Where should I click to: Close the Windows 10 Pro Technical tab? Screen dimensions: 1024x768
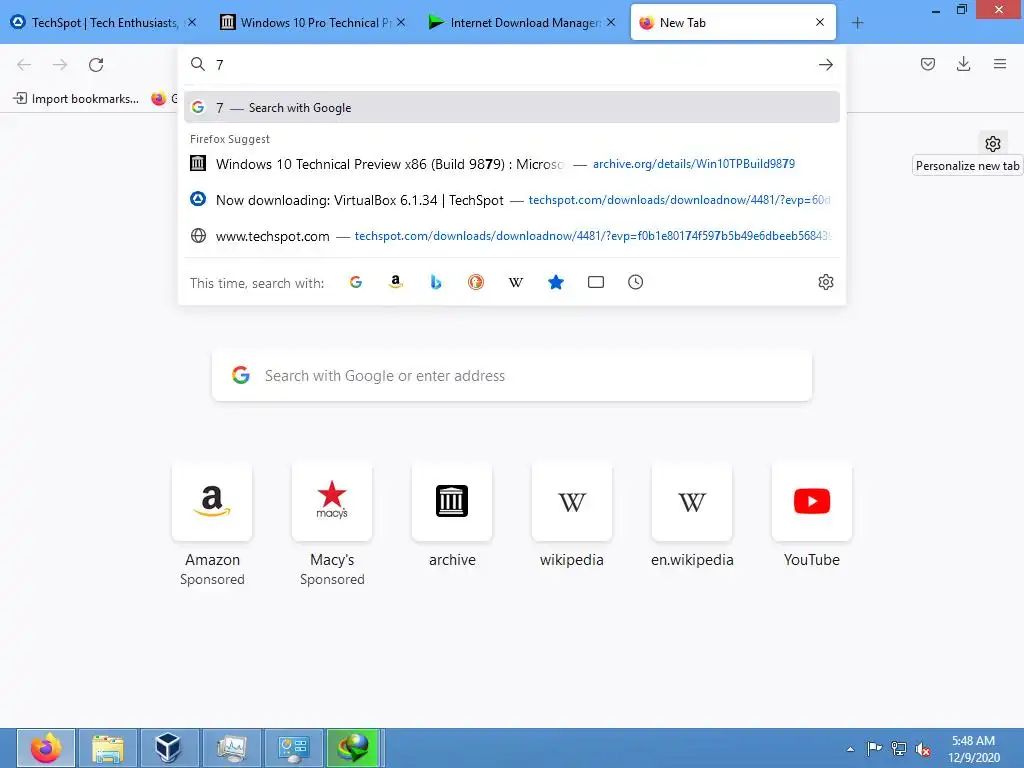click(401, 22)
